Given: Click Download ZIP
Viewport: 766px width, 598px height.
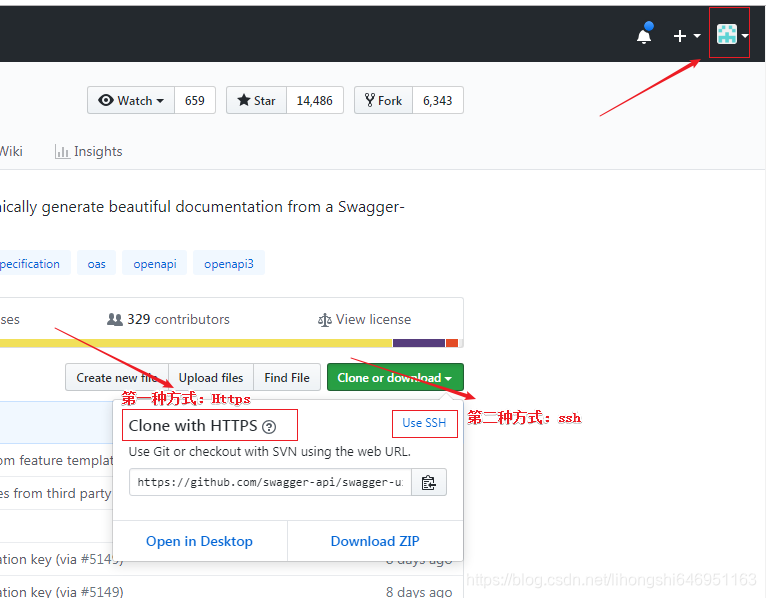Looking at the screenshot, I should 375,541.
